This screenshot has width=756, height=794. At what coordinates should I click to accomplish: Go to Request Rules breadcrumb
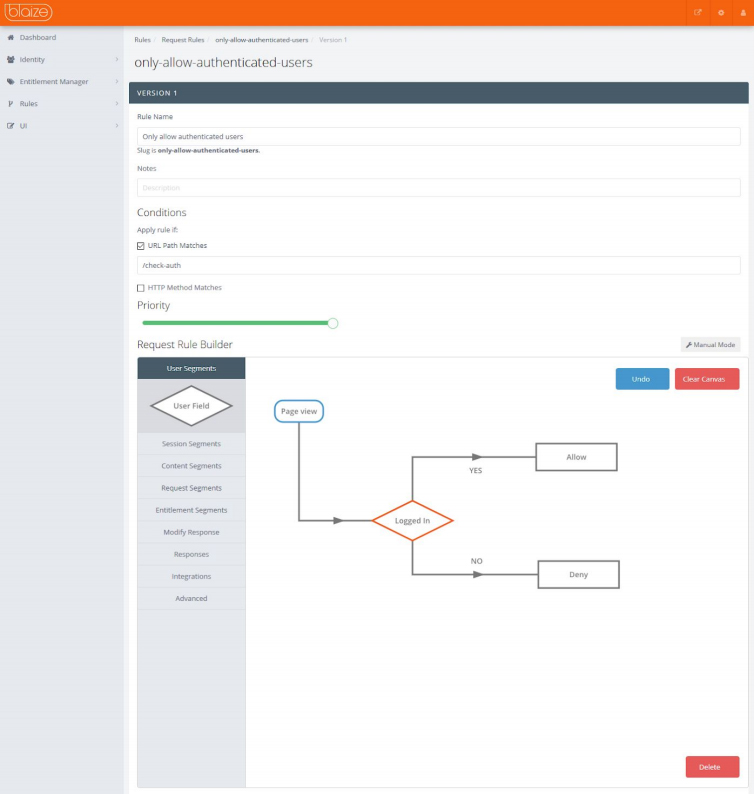click(x=183, y=40)
